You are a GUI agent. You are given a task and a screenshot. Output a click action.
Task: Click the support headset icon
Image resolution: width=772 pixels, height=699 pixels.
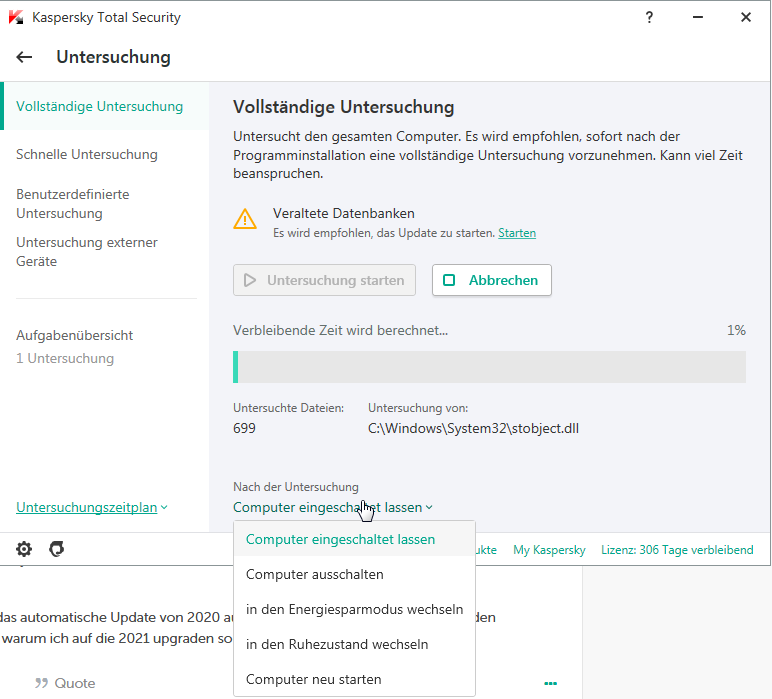point(57,549)
